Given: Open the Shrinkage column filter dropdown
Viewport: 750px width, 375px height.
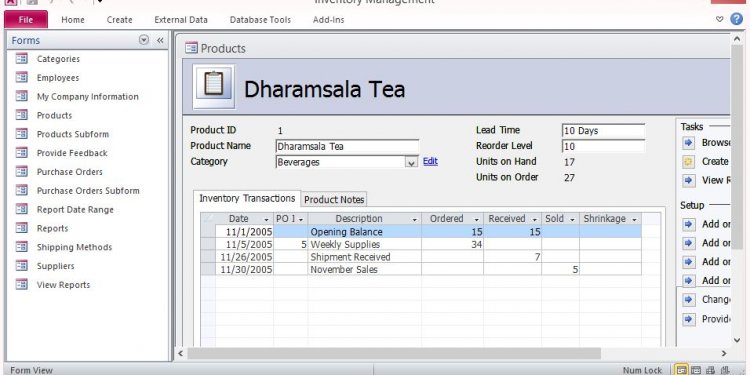Looking at the screenshot, I should coord(634,220).
